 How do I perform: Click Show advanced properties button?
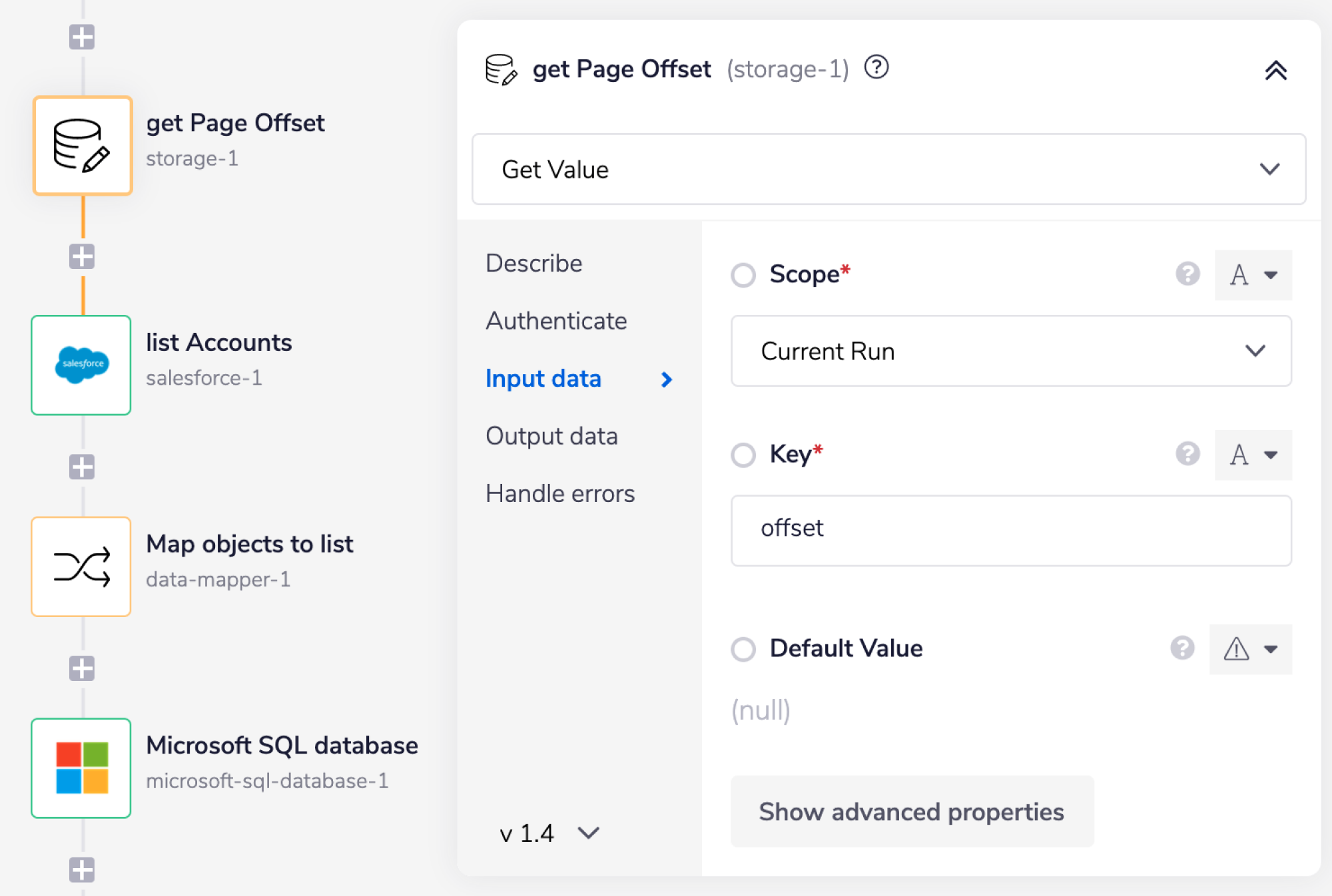click(911, 811)
